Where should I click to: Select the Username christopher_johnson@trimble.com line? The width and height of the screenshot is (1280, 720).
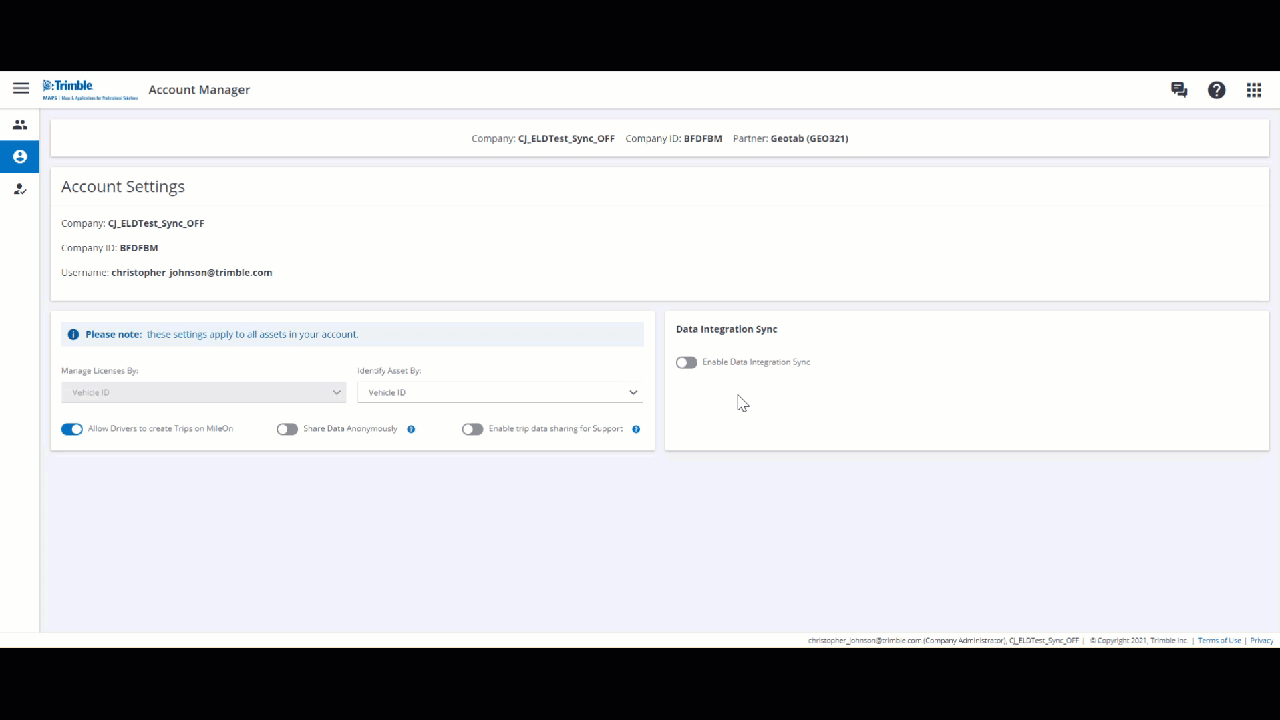[167, 272]
